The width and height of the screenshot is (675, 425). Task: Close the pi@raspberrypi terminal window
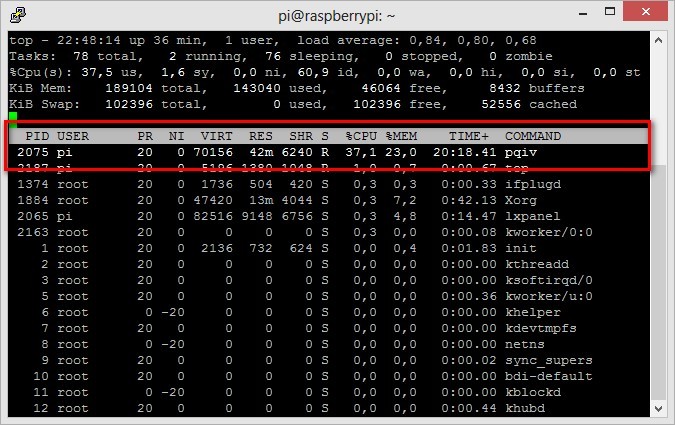(645, 12)
